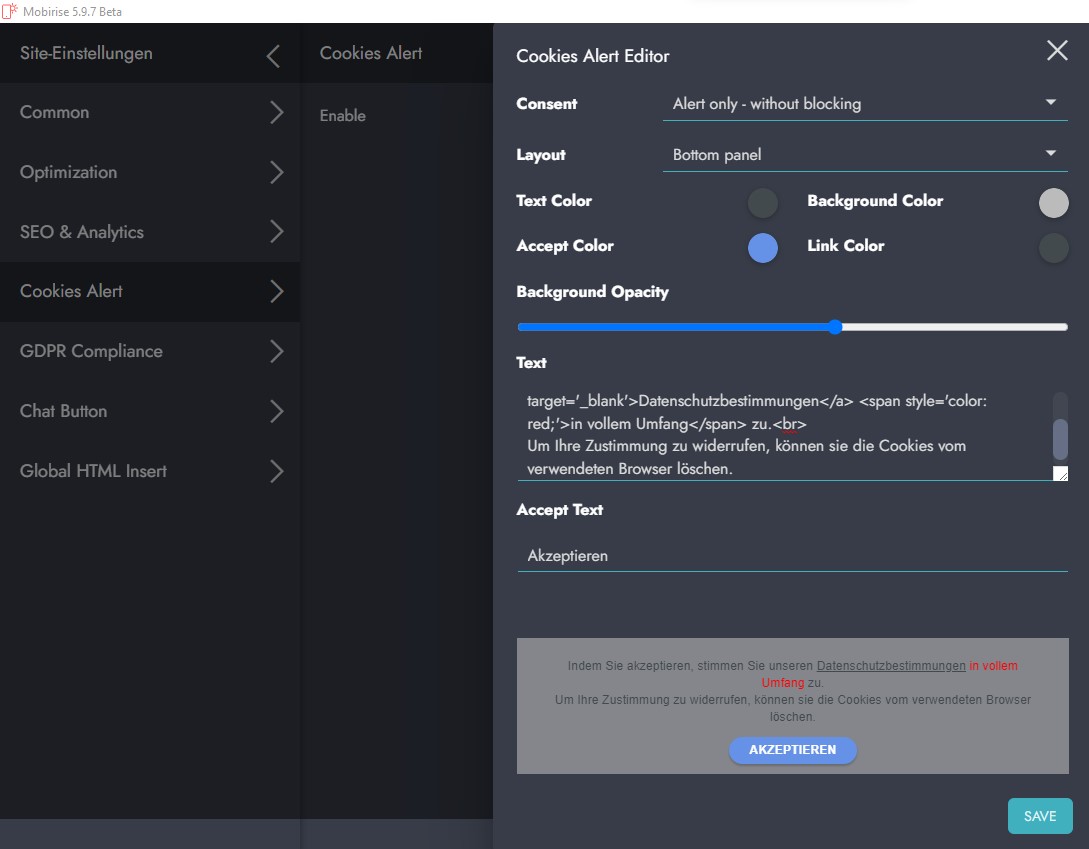Click the arrow next to Common
This screenshot has height=849, width=1089.
click(277, 113)
